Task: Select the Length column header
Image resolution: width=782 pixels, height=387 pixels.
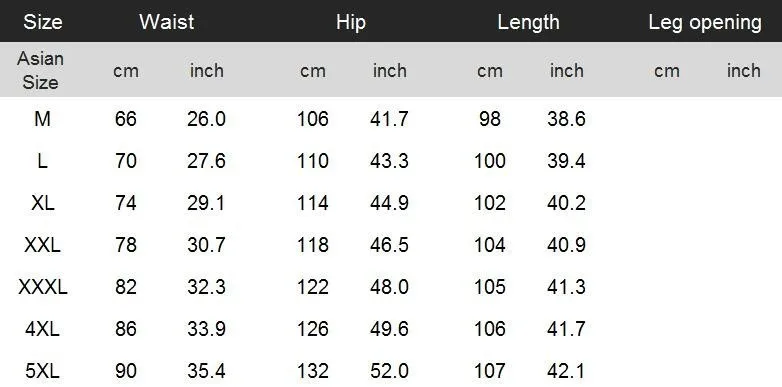Action: point(528,22)
